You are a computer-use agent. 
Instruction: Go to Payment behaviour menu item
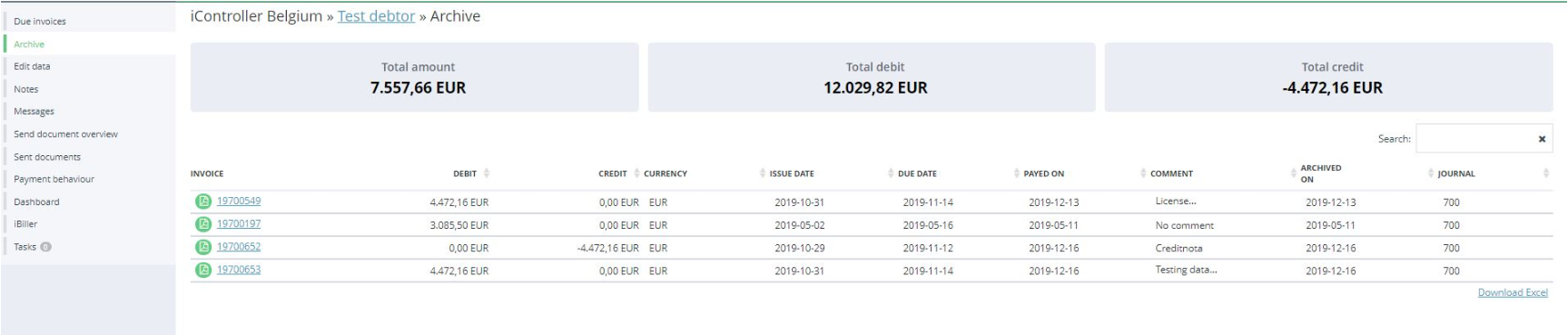pos(54,179)
